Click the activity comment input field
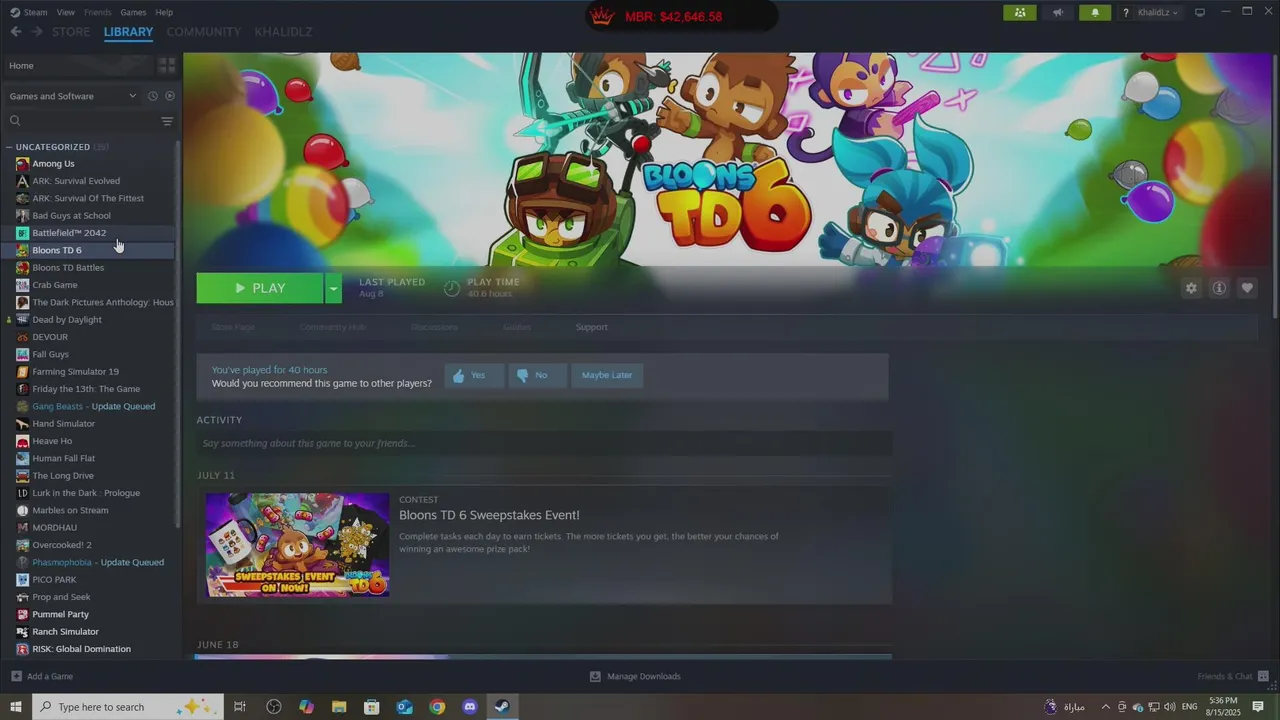 (544, 443)
